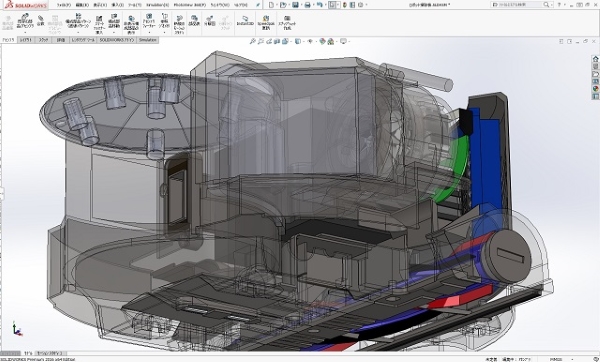600x362 pixels.
Task: Expand the search options dropdown arrow
Action: pyautogui.click(x=551, y=5)
